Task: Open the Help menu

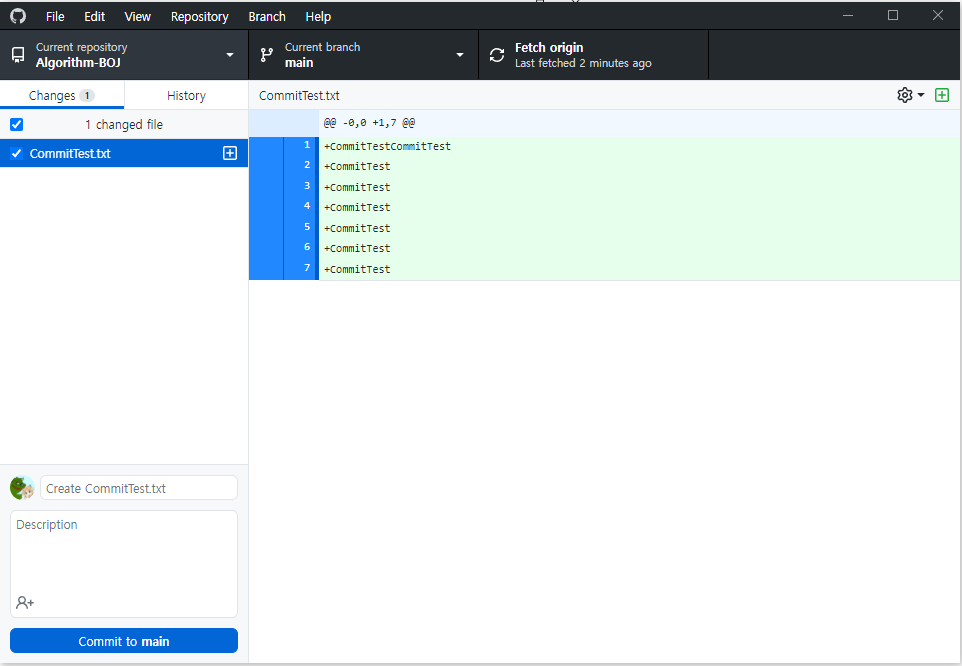Action: tap(318, 17)
